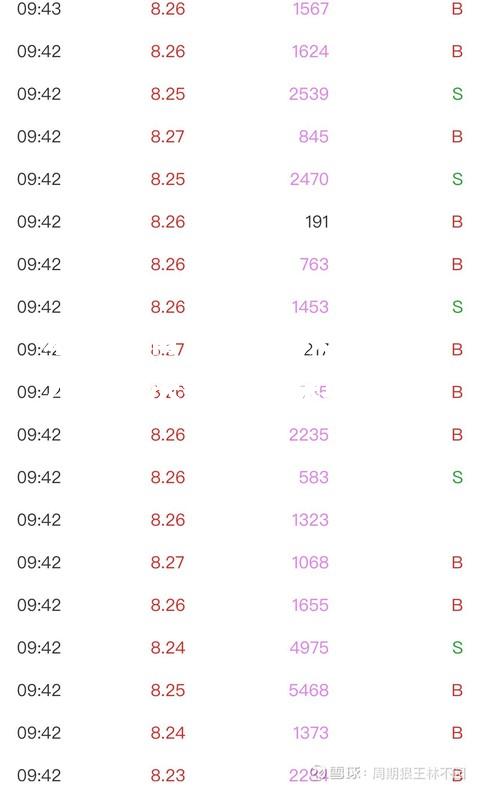Open the trade with volume 1655
480x788 pixels.
pos(240,605)
